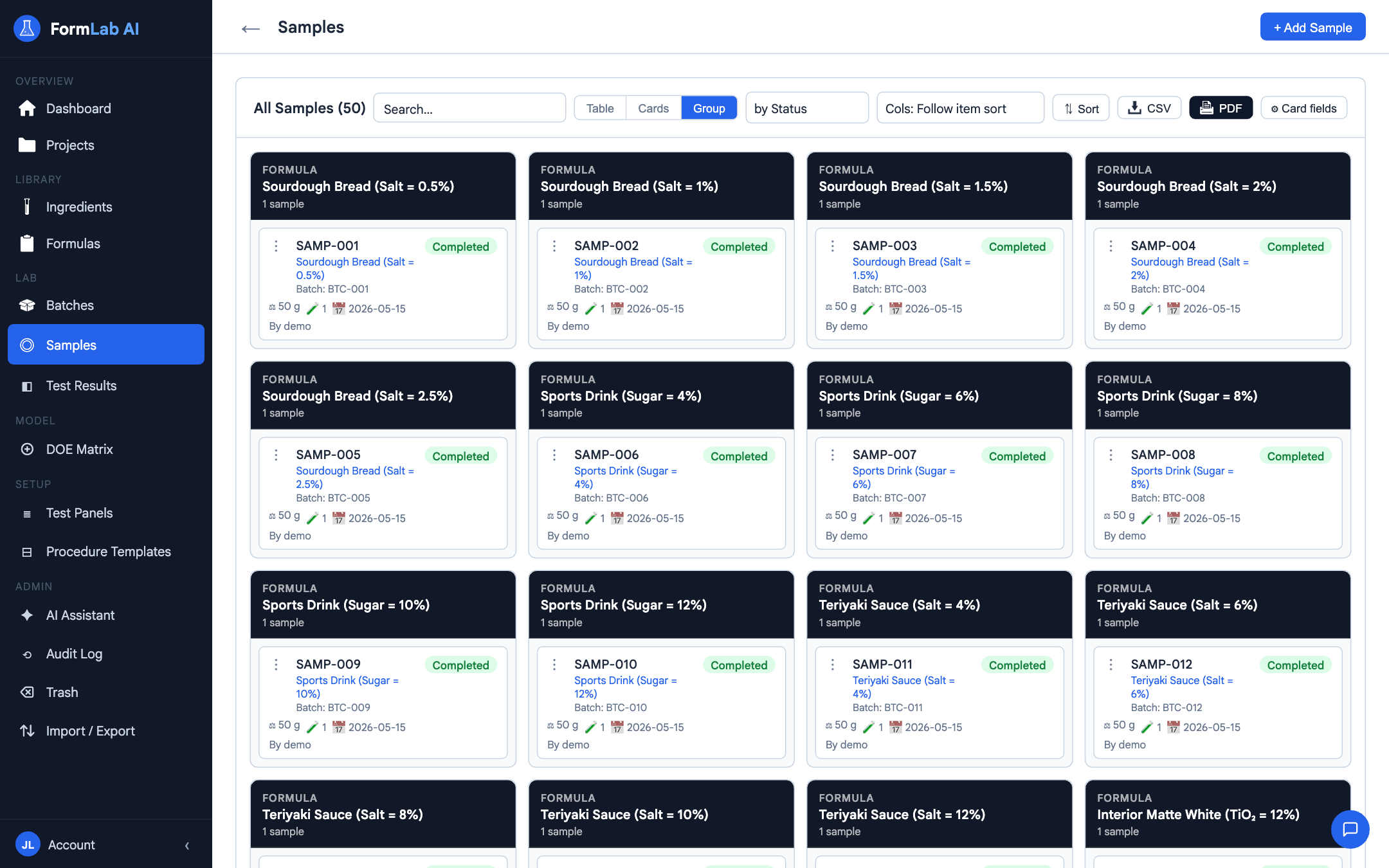Viewport: 1389px width, 868px height.
Task: Open the SAMP-003 kebab menu
Action: [x=833, y=246]
